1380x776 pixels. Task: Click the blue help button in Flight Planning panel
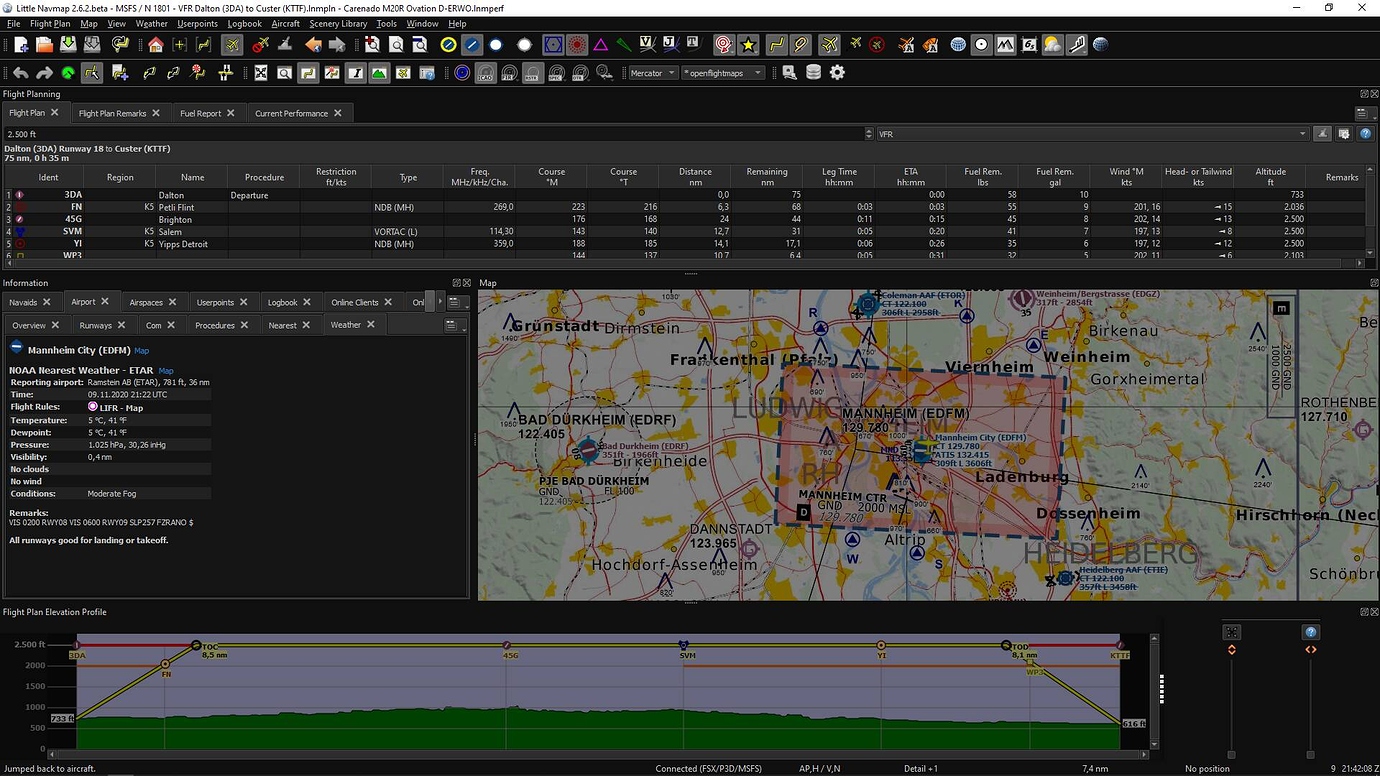point(1365,133)
